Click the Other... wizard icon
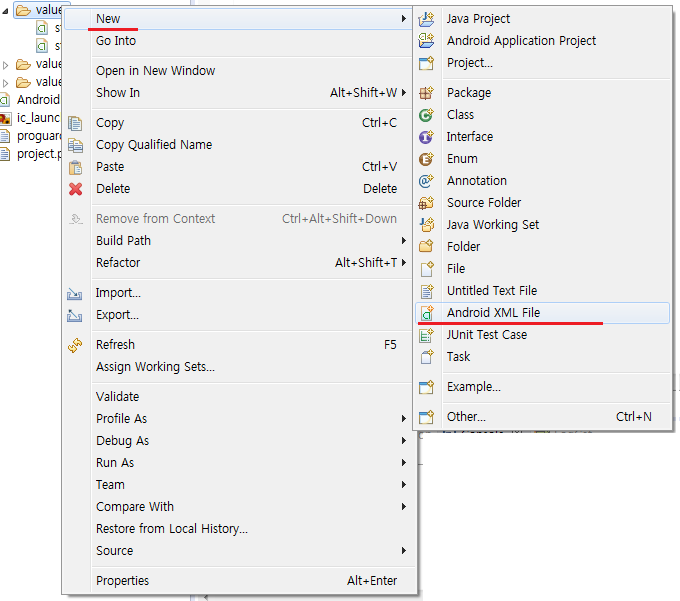This screenshot has width=680, height=601. (426, 417)
